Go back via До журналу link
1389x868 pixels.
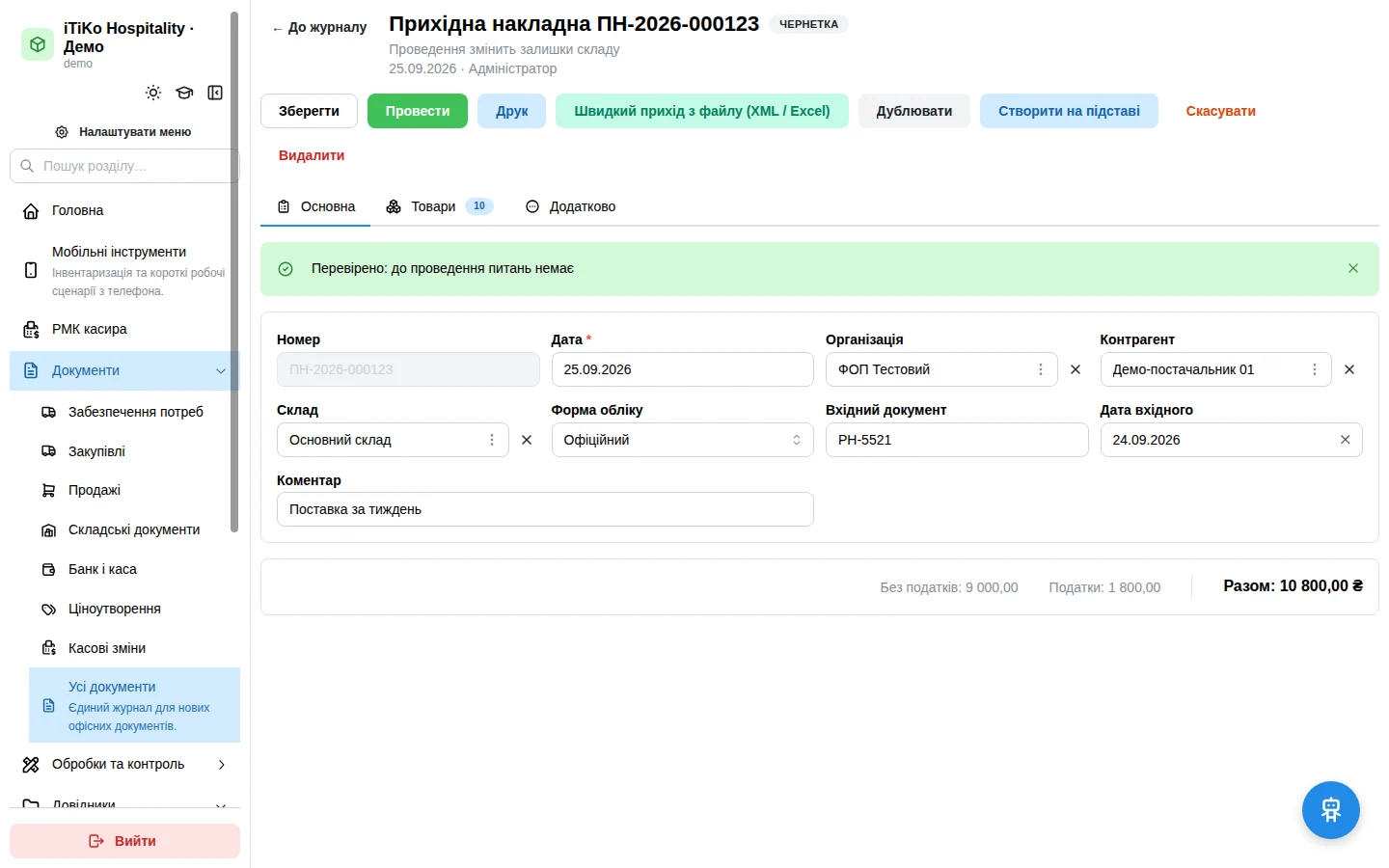(x=319, y=28)
